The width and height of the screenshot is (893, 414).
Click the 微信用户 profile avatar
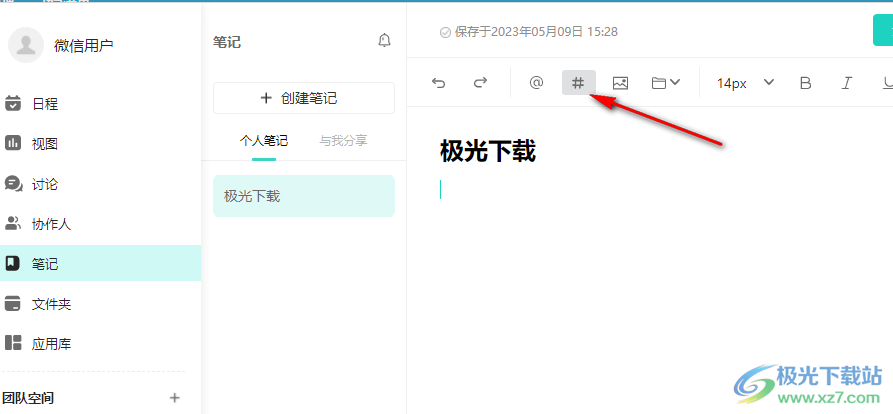coord(26,44)
